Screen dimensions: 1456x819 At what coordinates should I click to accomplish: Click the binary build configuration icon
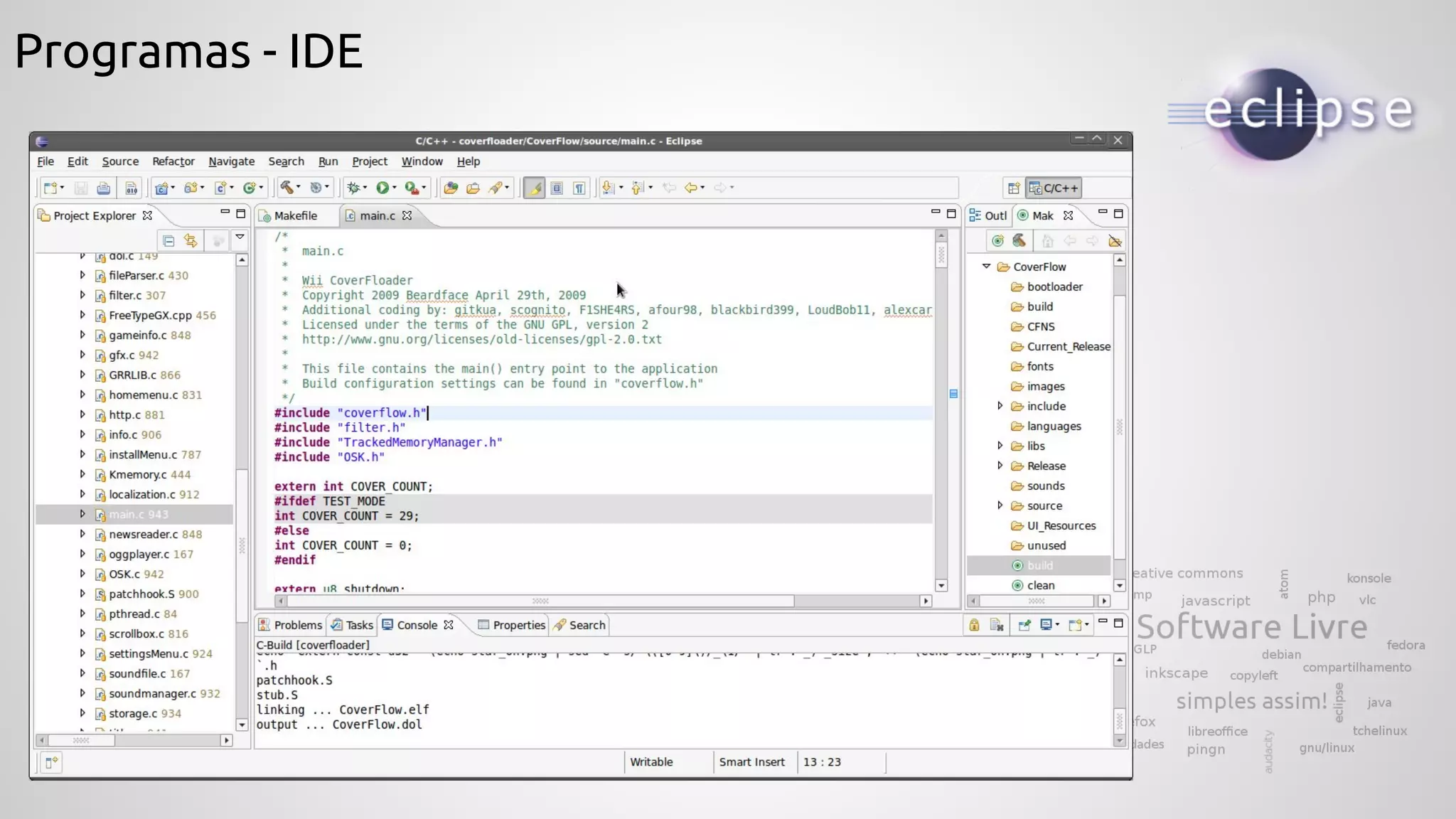click(x=131, y=188)
